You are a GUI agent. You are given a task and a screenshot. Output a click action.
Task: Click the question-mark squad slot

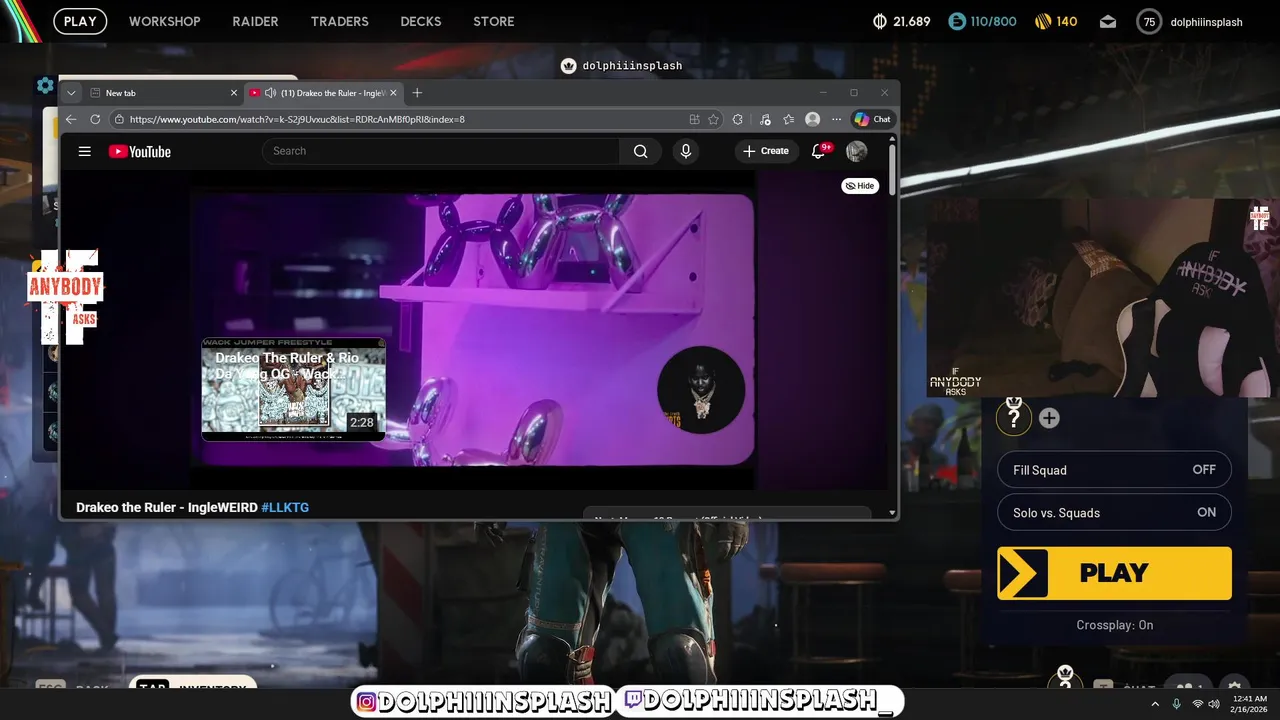1014,416
